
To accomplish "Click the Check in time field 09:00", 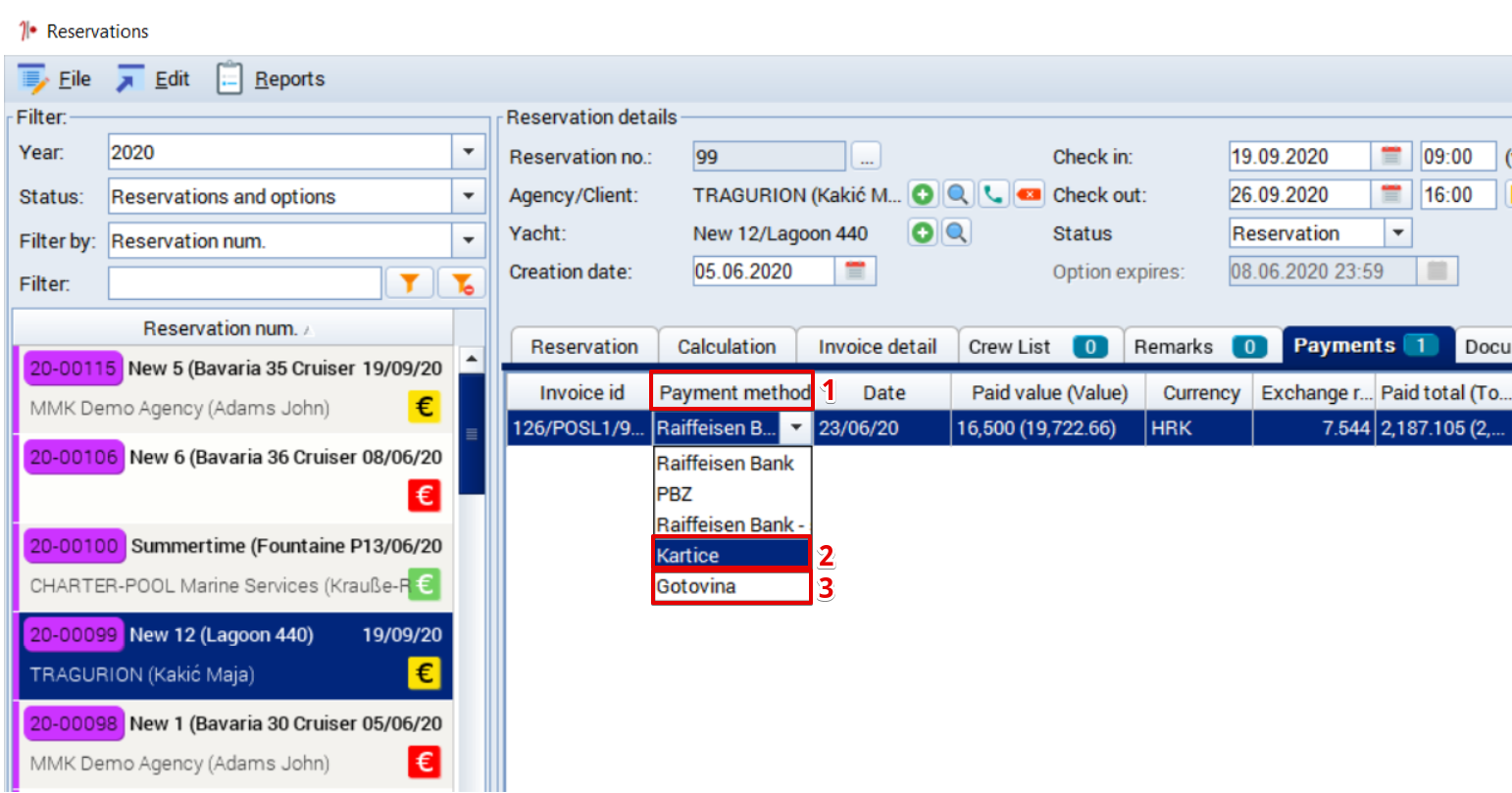I will [1458, 156].
